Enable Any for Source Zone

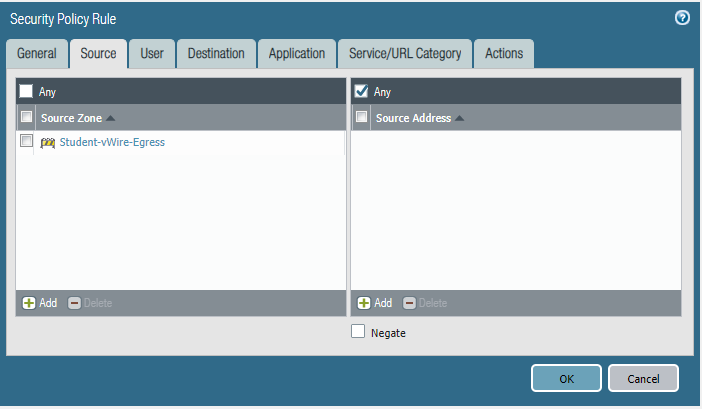[26, 91]
